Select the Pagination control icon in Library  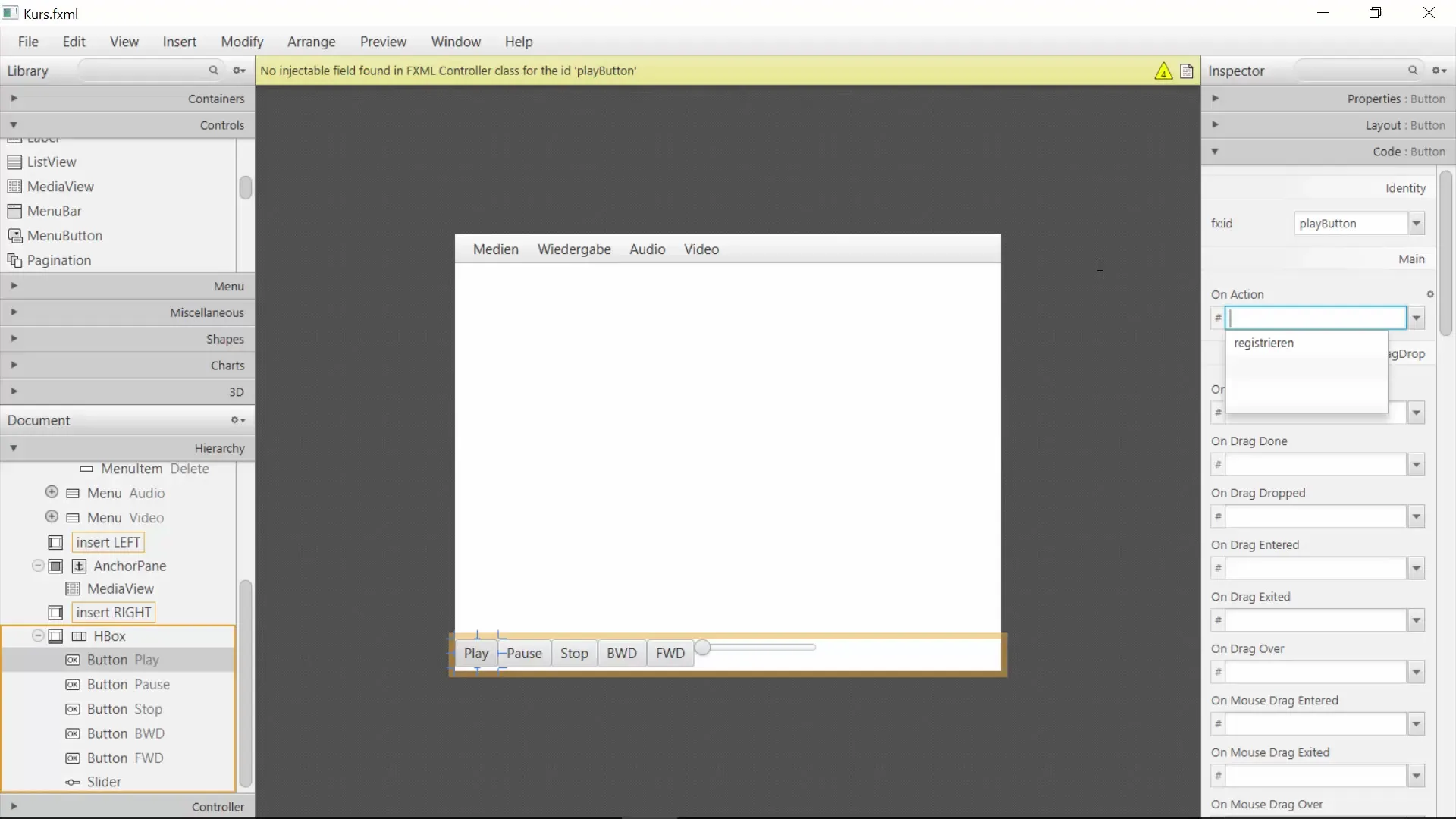pyautogui.click(x=14, y=260)
